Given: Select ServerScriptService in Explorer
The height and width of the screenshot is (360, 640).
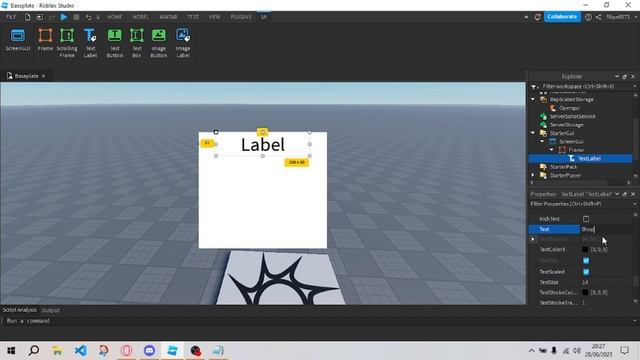Looking at the screenshot, I should (572, 116).
